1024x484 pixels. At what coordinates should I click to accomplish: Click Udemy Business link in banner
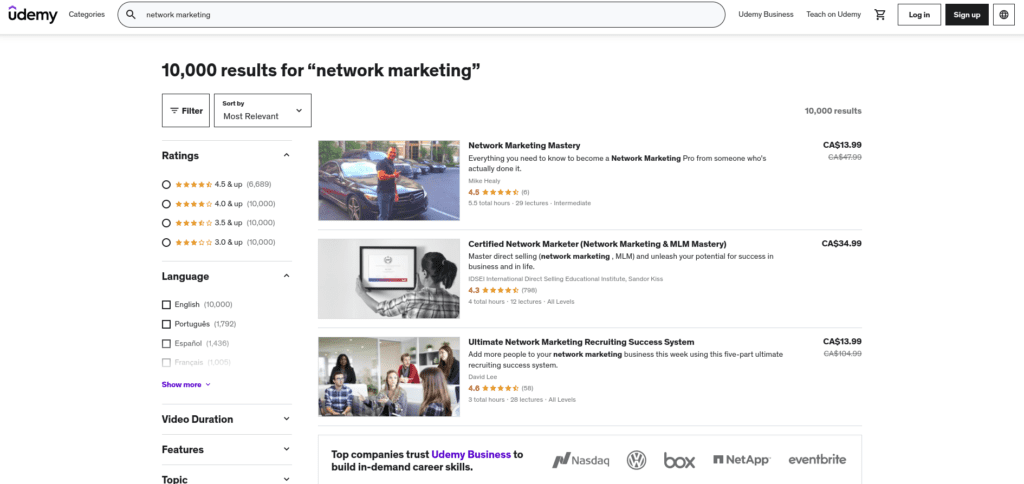click(471, 455)
